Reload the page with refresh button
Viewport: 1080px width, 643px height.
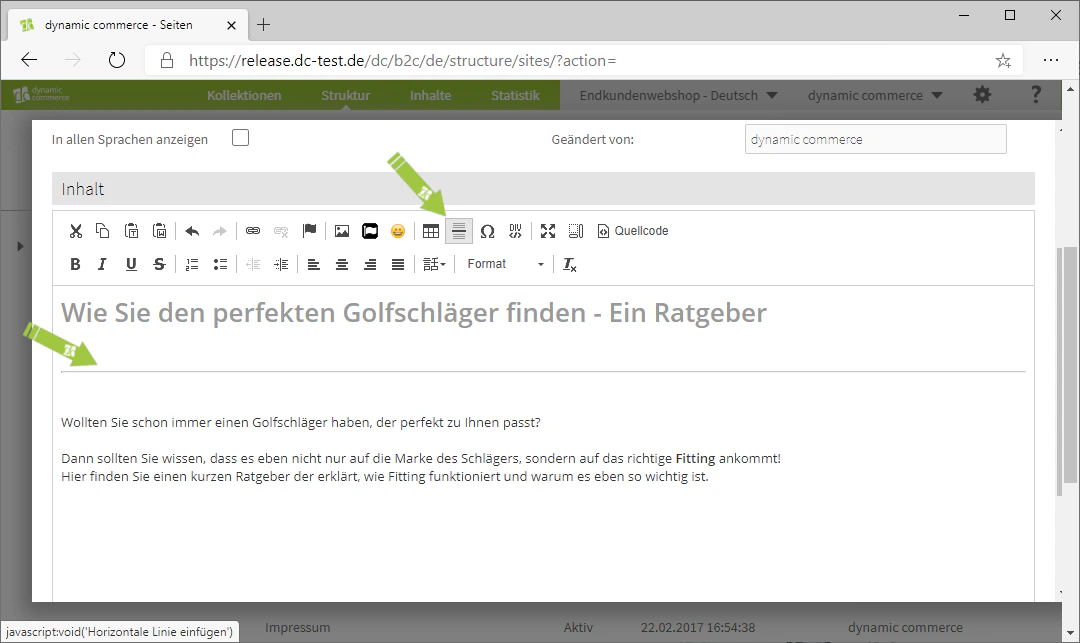point(117,60)
